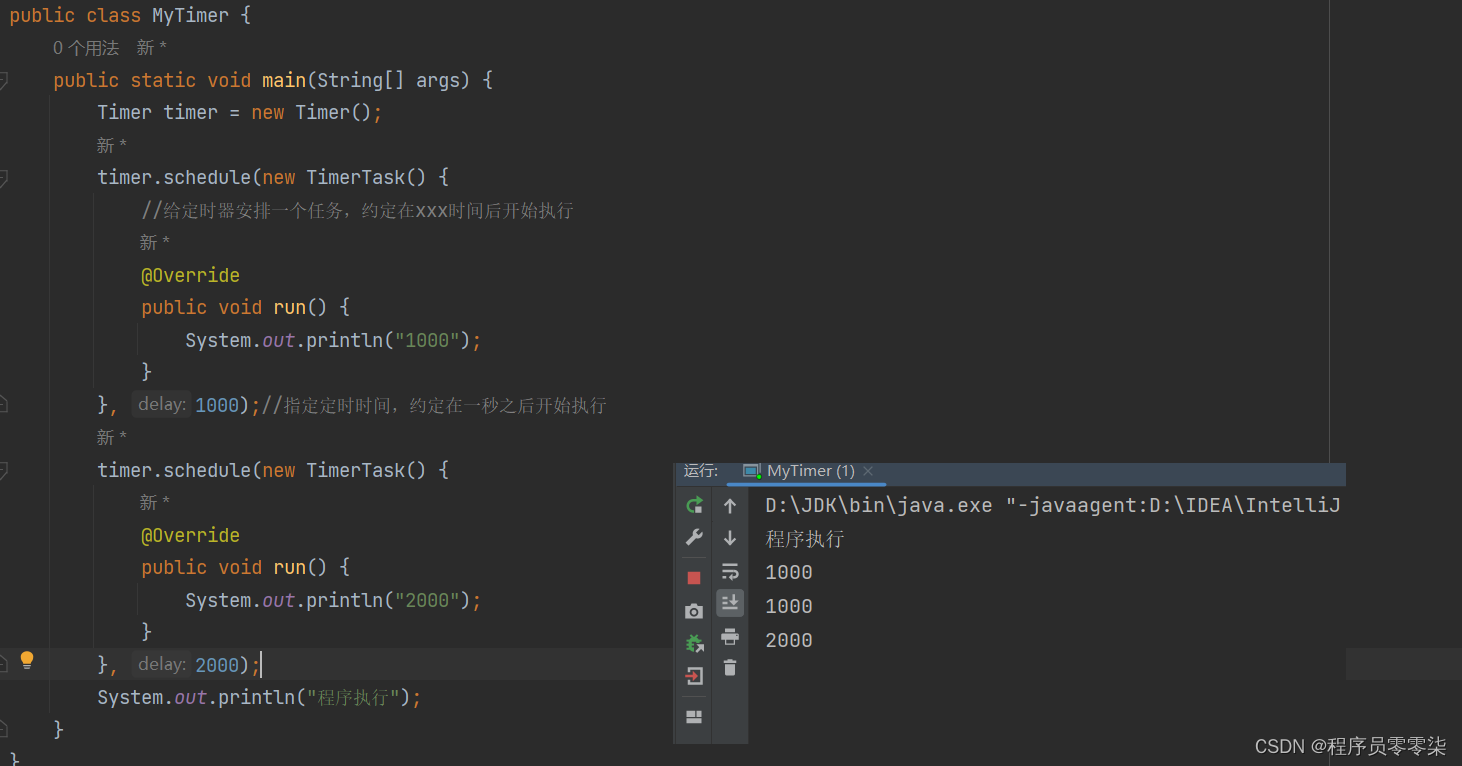Click the println("程序执行") statement
Image resolution: width=1462 pixels, height=766 pixels.
pos(259,698)
